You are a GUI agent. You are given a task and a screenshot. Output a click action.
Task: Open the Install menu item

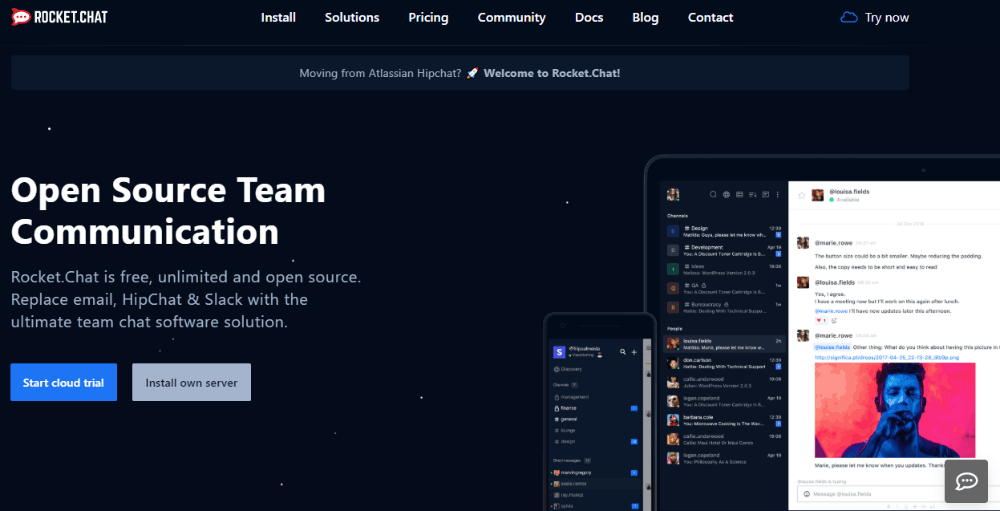278,18
